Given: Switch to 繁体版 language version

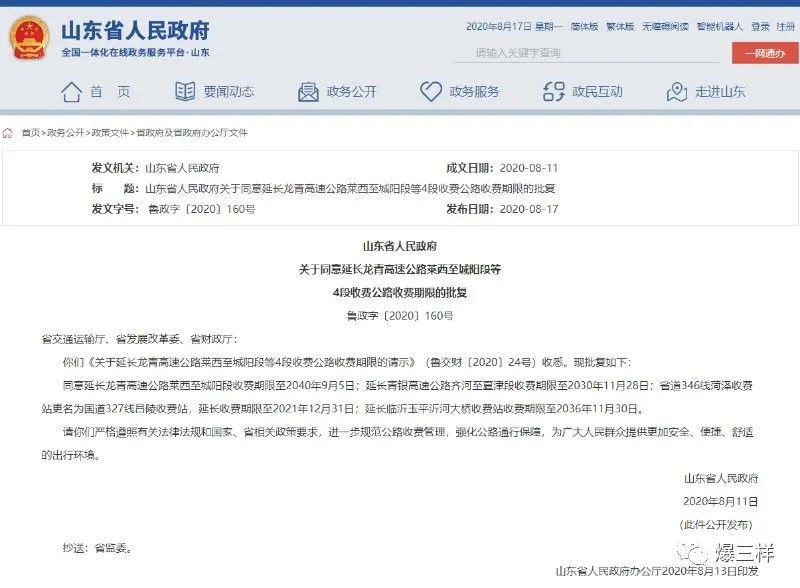Looking at the screenshot, I should [x=620, y=27].
